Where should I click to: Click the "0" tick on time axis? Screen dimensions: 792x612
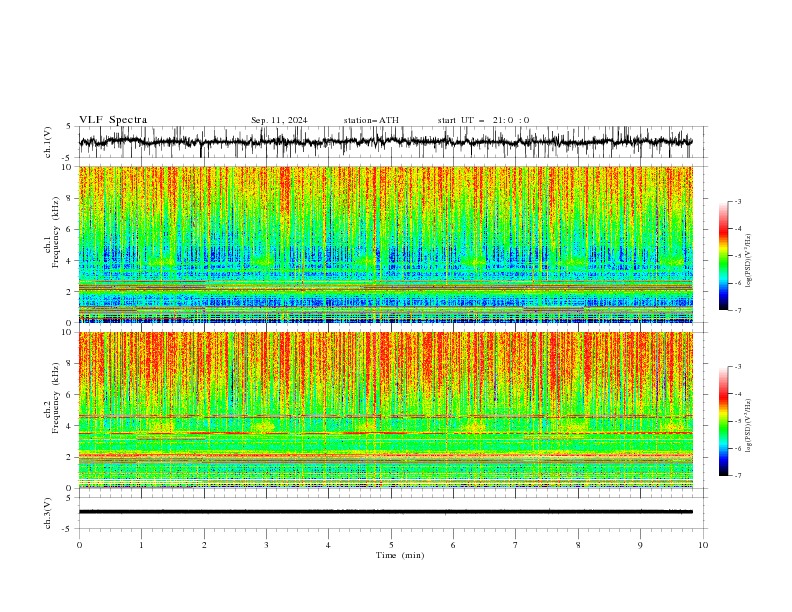(79, 545)
